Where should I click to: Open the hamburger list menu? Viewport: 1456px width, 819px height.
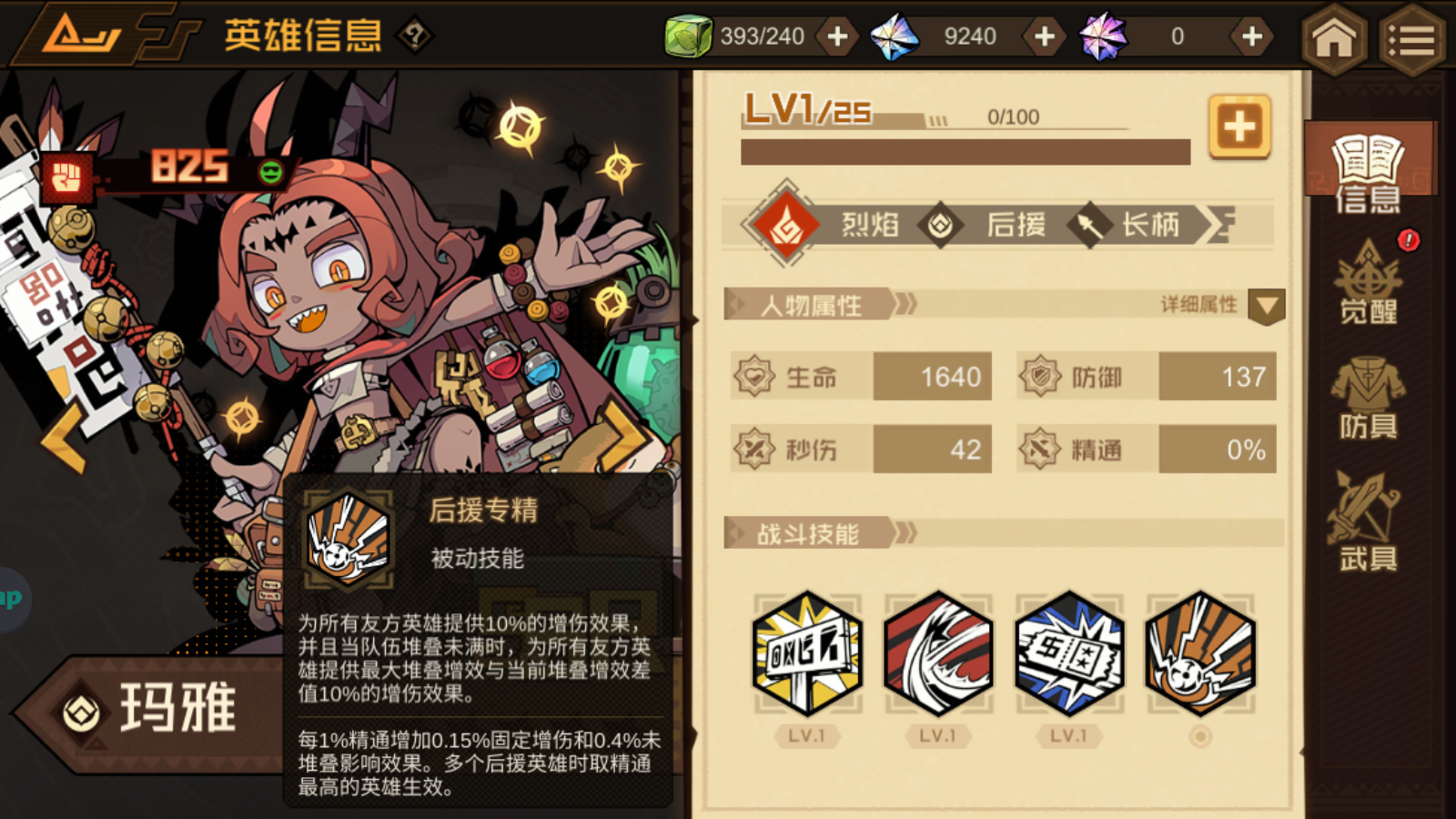click(1411, 37)
